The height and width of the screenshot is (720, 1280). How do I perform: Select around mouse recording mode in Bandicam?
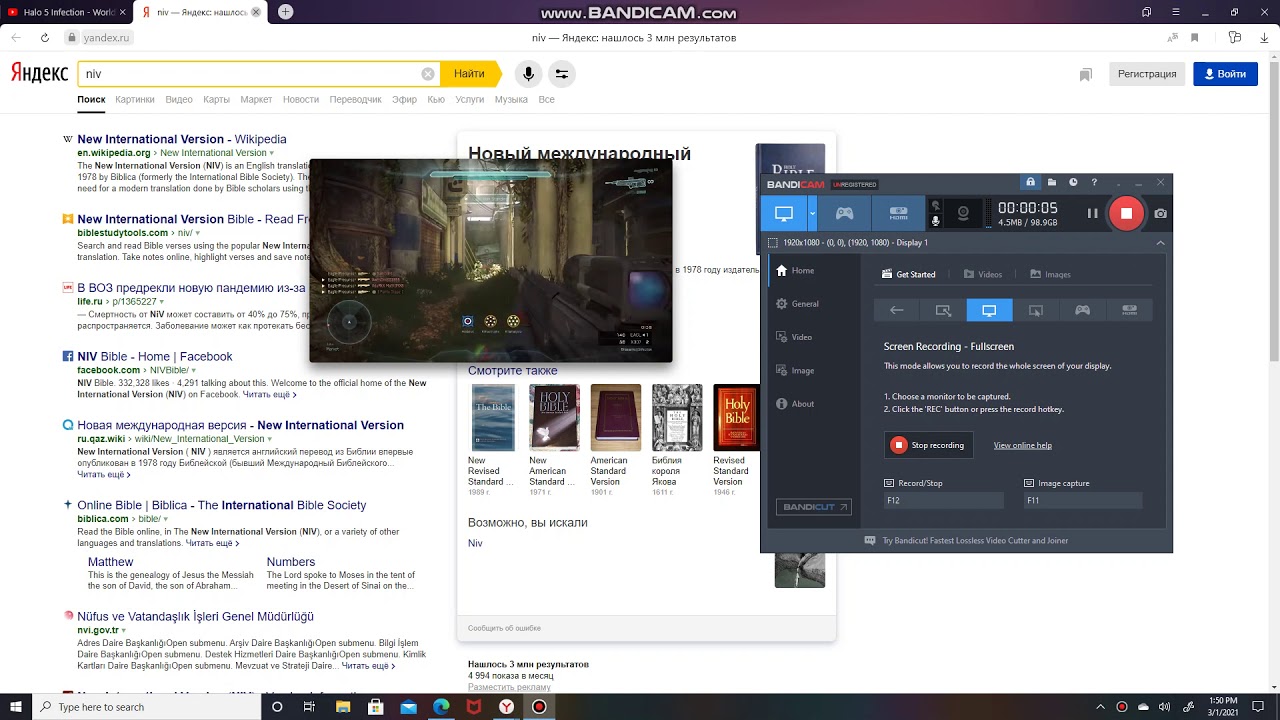coord(1036,310)
